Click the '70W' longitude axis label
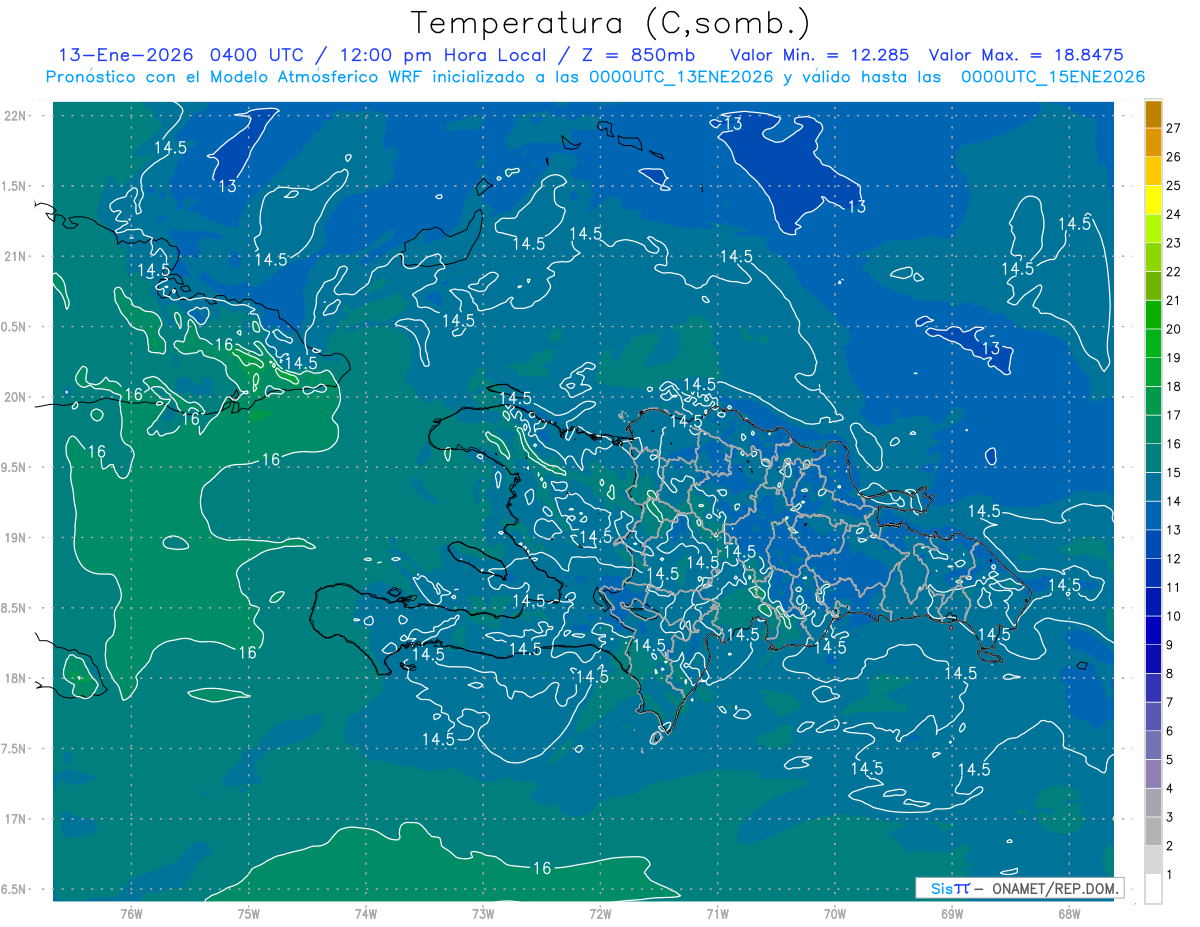Image resolution: width=1200 pixels, height=927 pixels. click(x=834, y=913)
